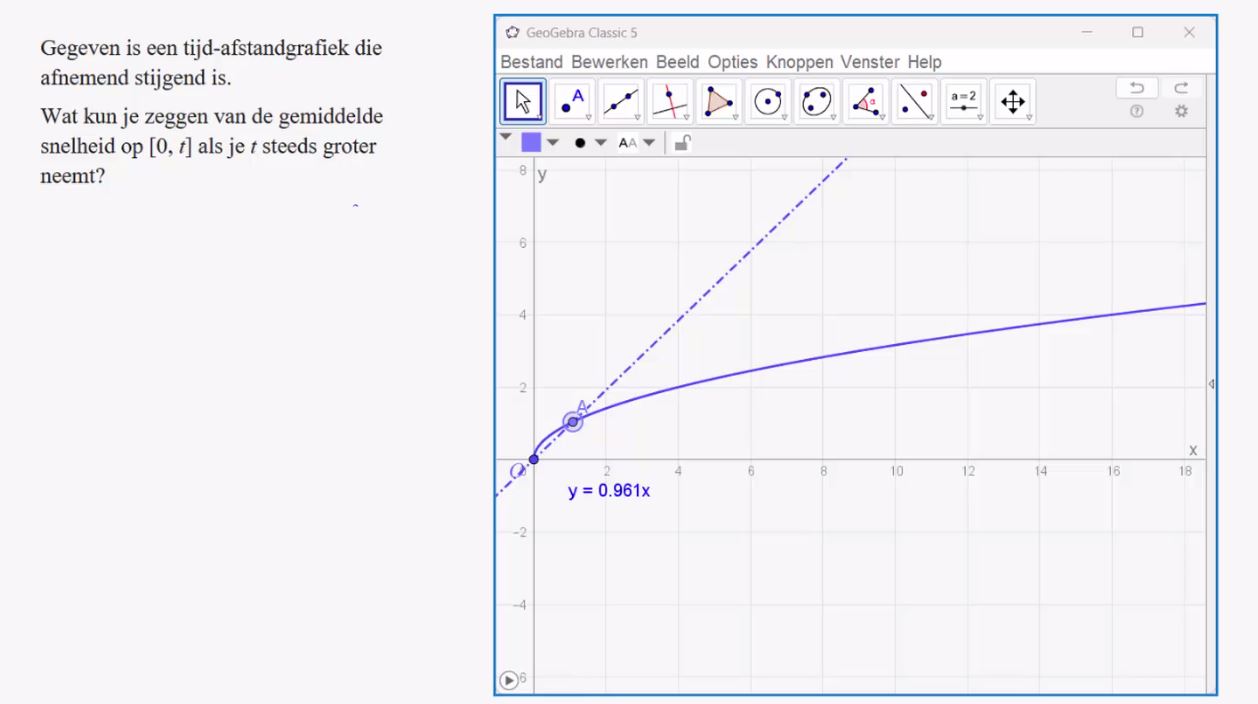1258x704 pixels.
Task: Open the Bestand menu
Action: click(531, 62)
